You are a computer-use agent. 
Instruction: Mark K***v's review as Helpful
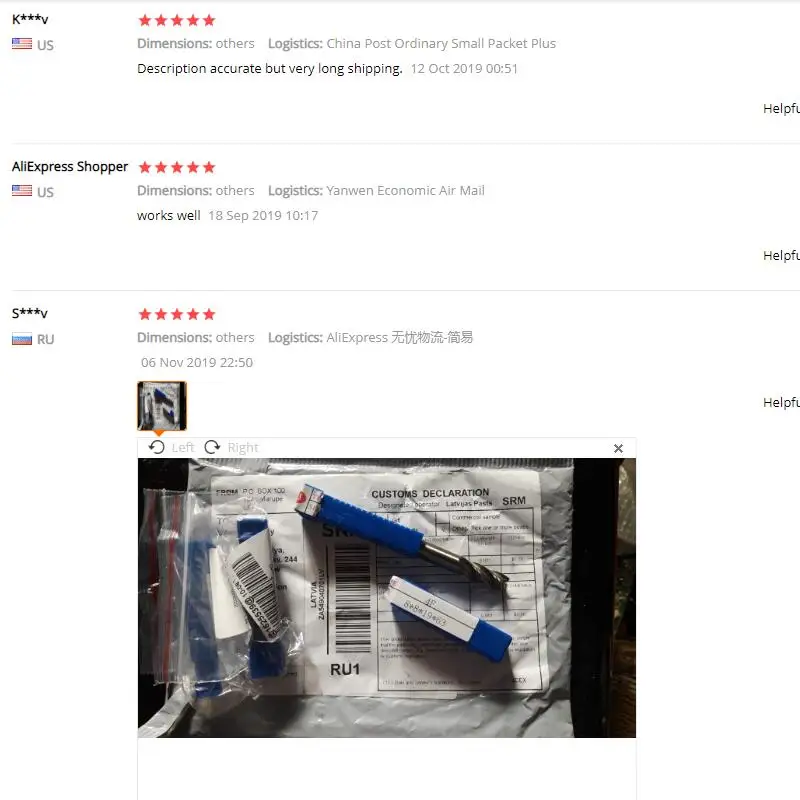pos(781,109)
